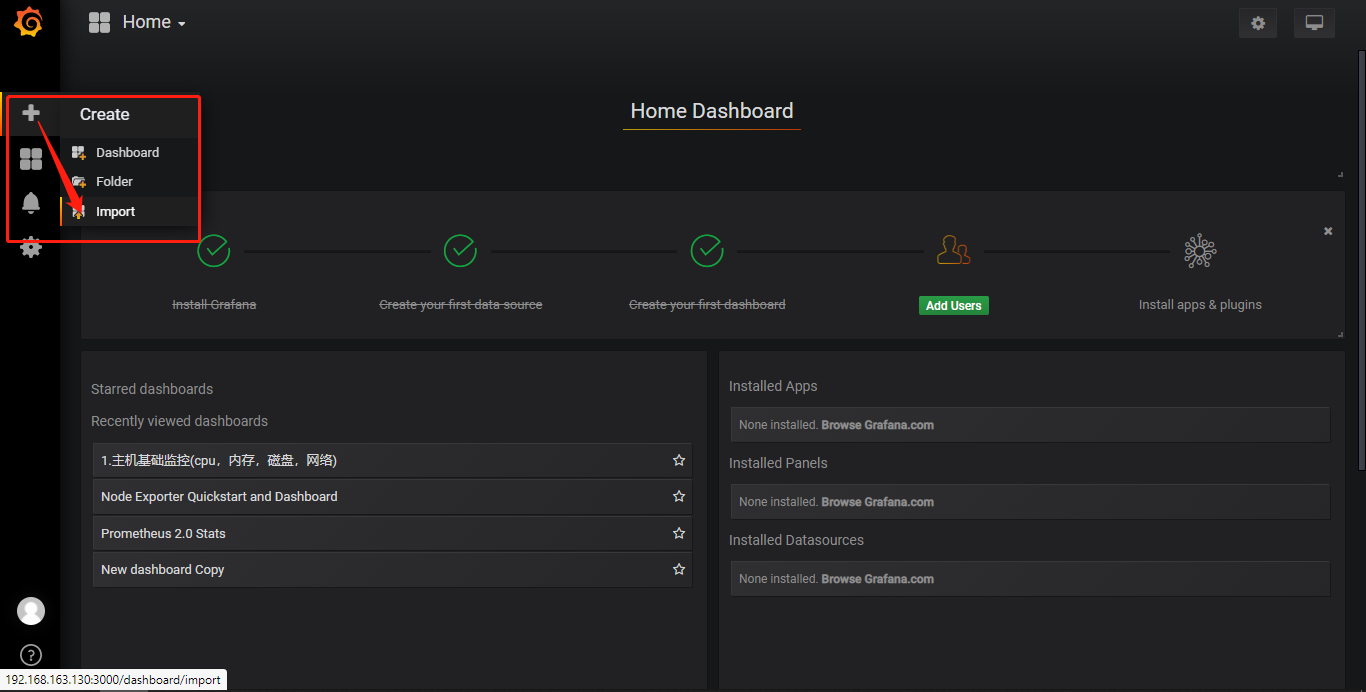
Task: Click the first dashboard checkmark icon
Action: [x=707, y=250]
